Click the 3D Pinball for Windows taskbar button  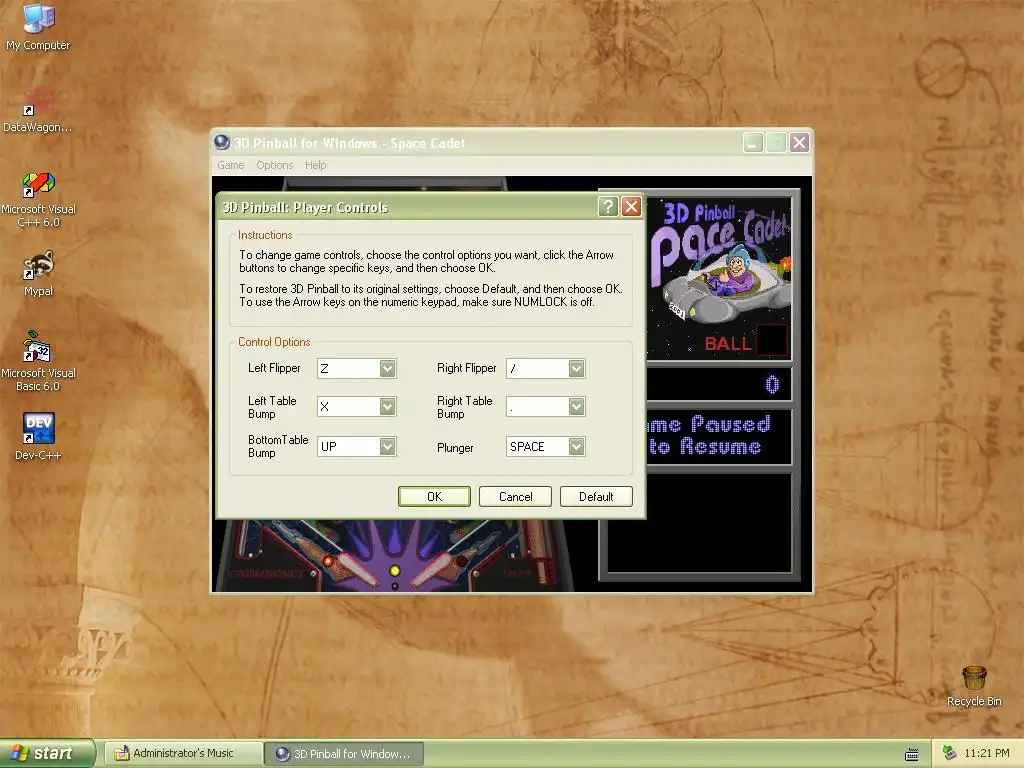pyautogui.click(x=344, y=754)
